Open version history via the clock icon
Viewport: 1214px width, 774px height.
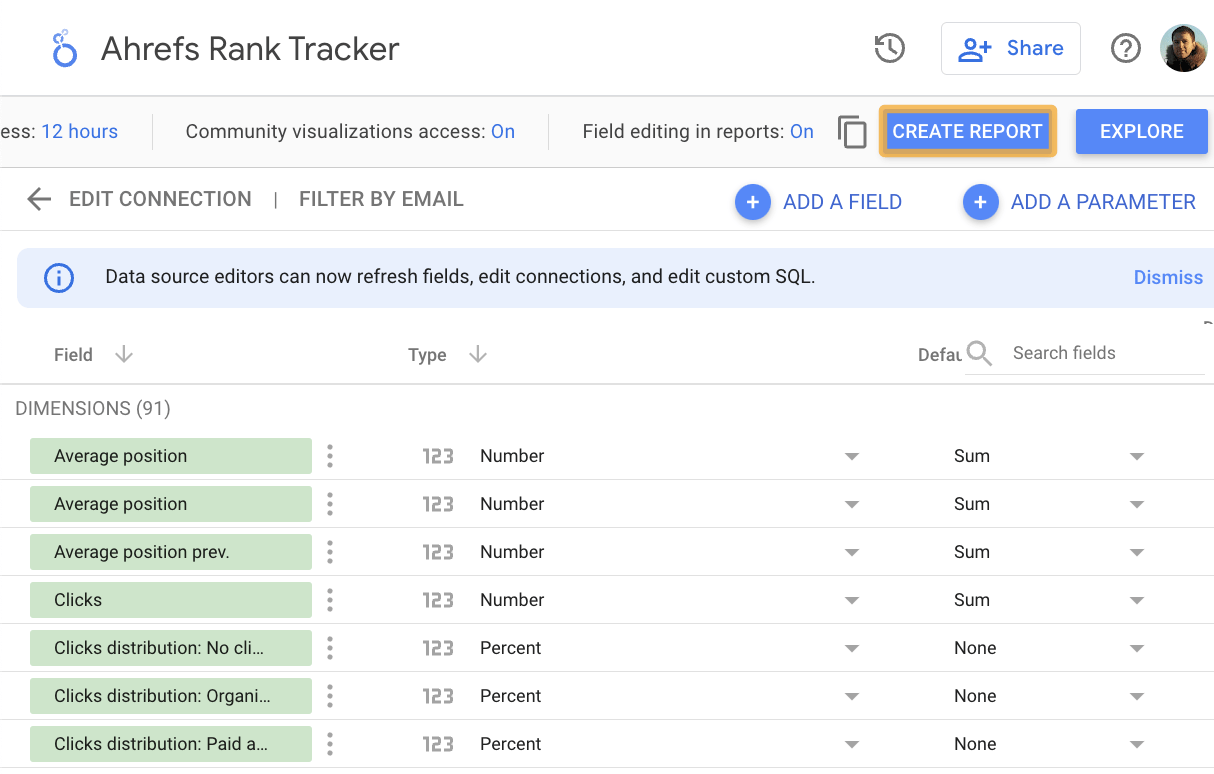[889, 47]
